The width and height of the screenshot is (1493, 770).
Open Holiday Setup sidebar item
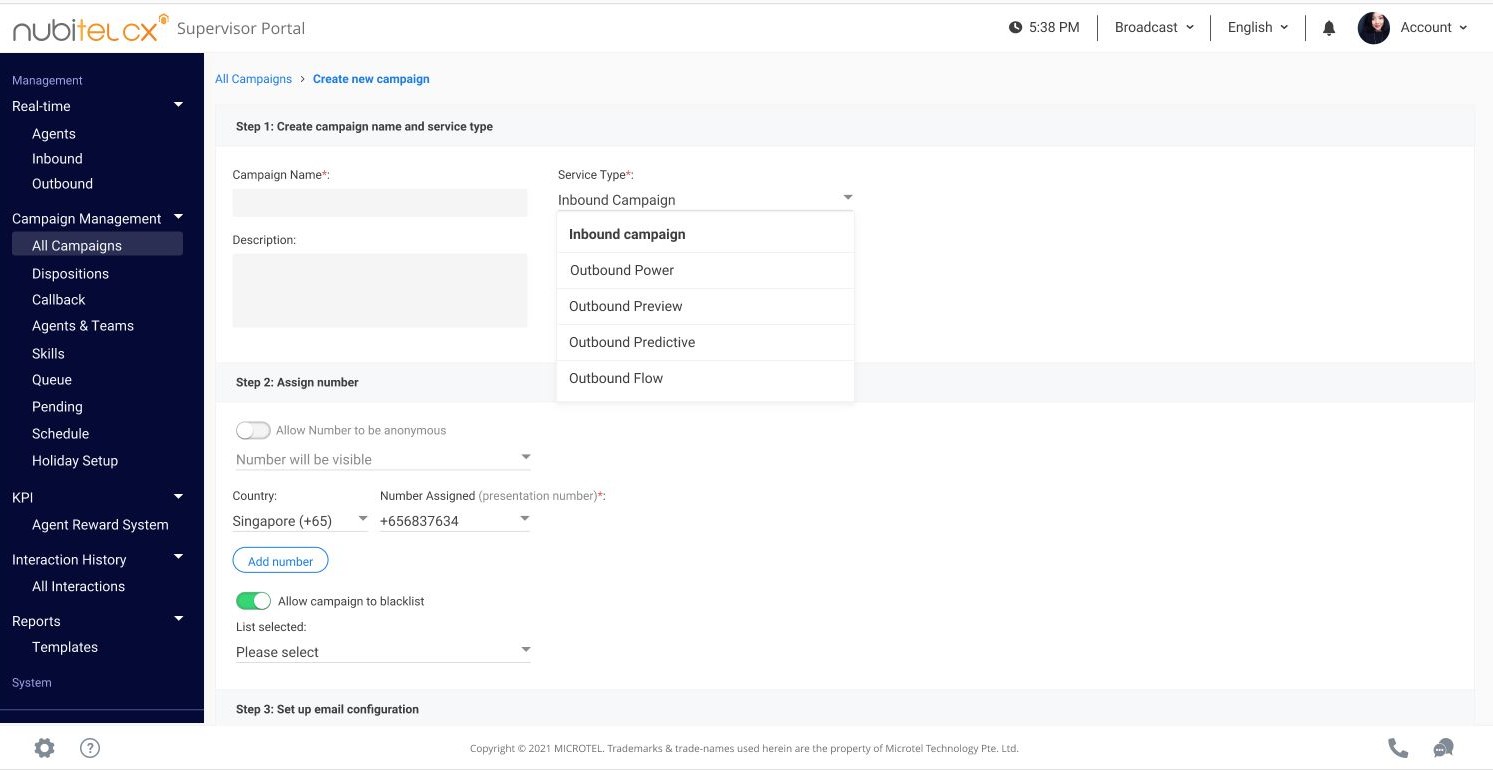click(x=75, y=461)
